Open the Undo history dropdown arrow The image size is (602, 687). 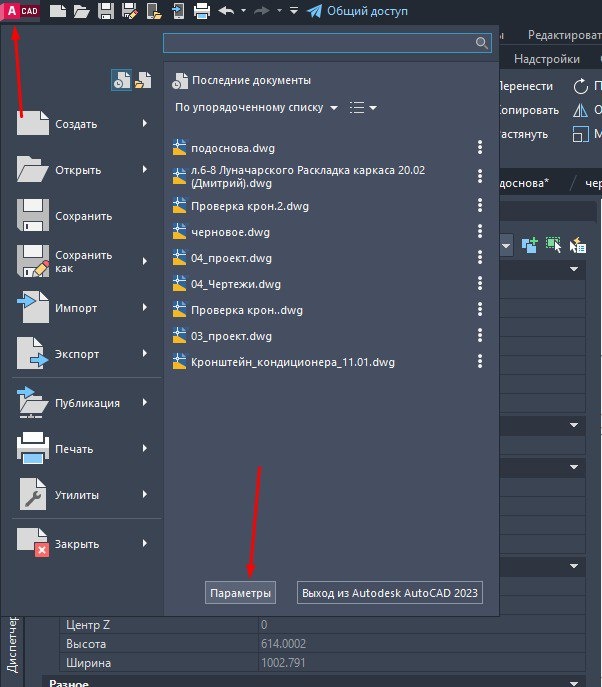(x=243, y=11)
